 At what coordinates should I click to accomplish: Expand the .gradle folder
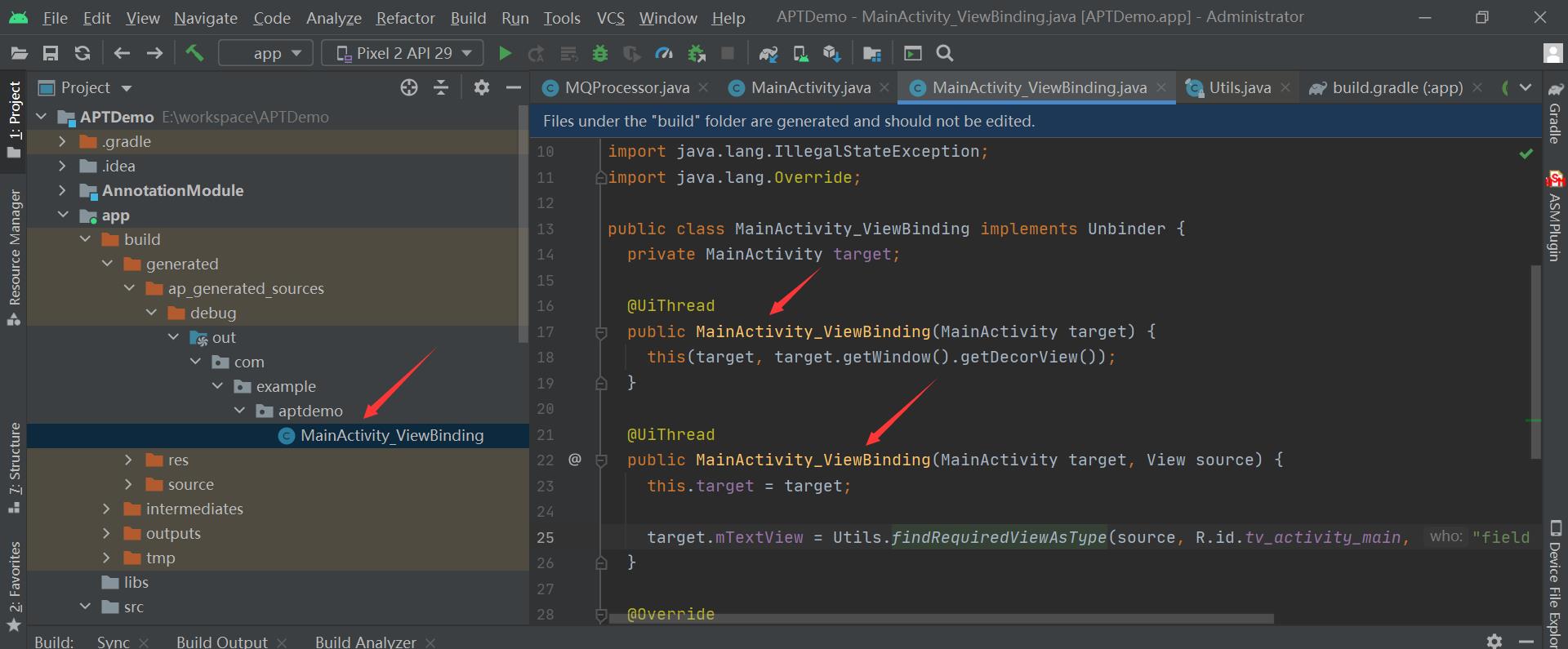click(x=62, y=141)
